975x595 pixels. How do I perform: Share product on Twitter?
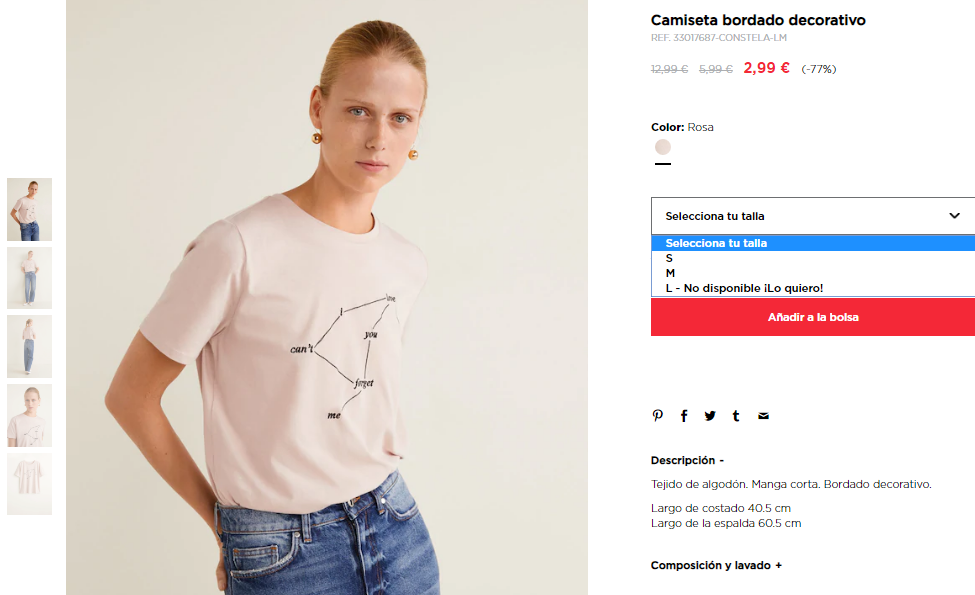pyautogui.click(x=710, y=416)
